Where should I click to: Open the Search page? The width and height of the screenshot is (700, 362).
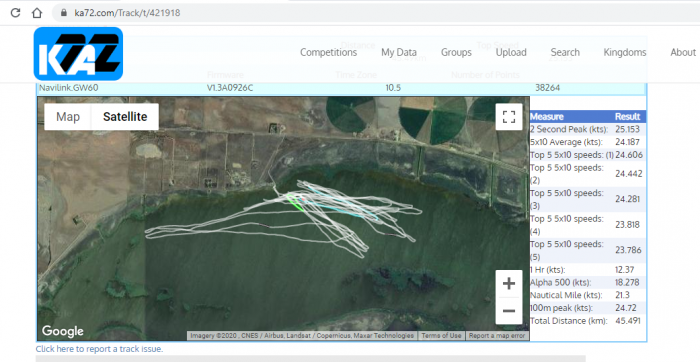point(565,52)
